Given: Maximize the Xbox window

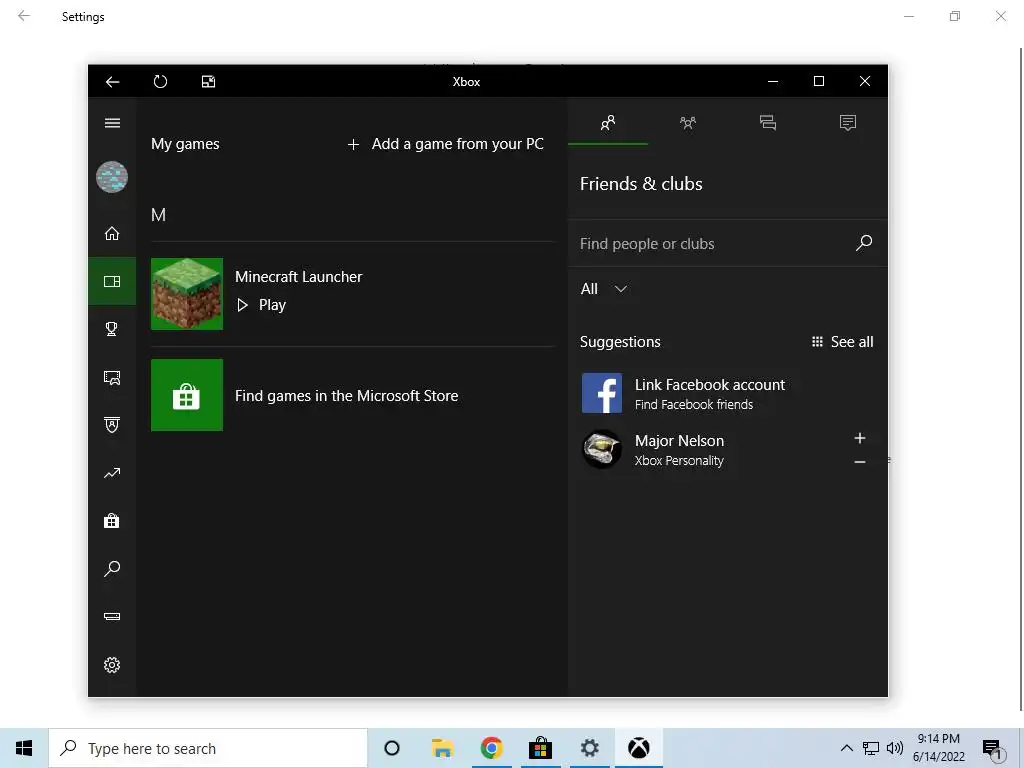Looking at the screenshot, I should [x=819, y=81].
